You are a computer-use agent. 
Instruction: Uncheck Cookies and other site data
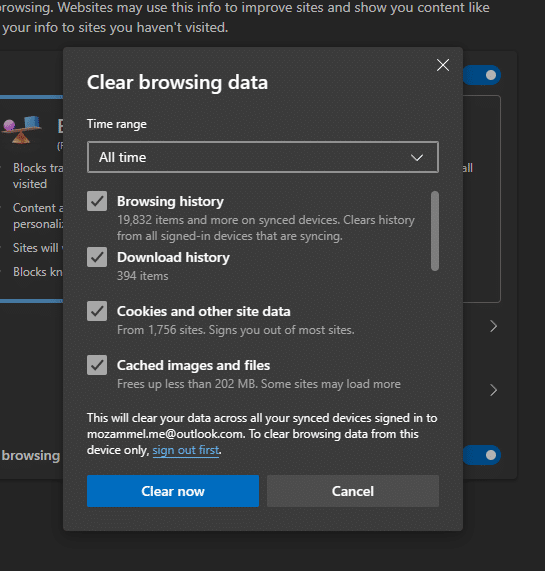(97, 311)
